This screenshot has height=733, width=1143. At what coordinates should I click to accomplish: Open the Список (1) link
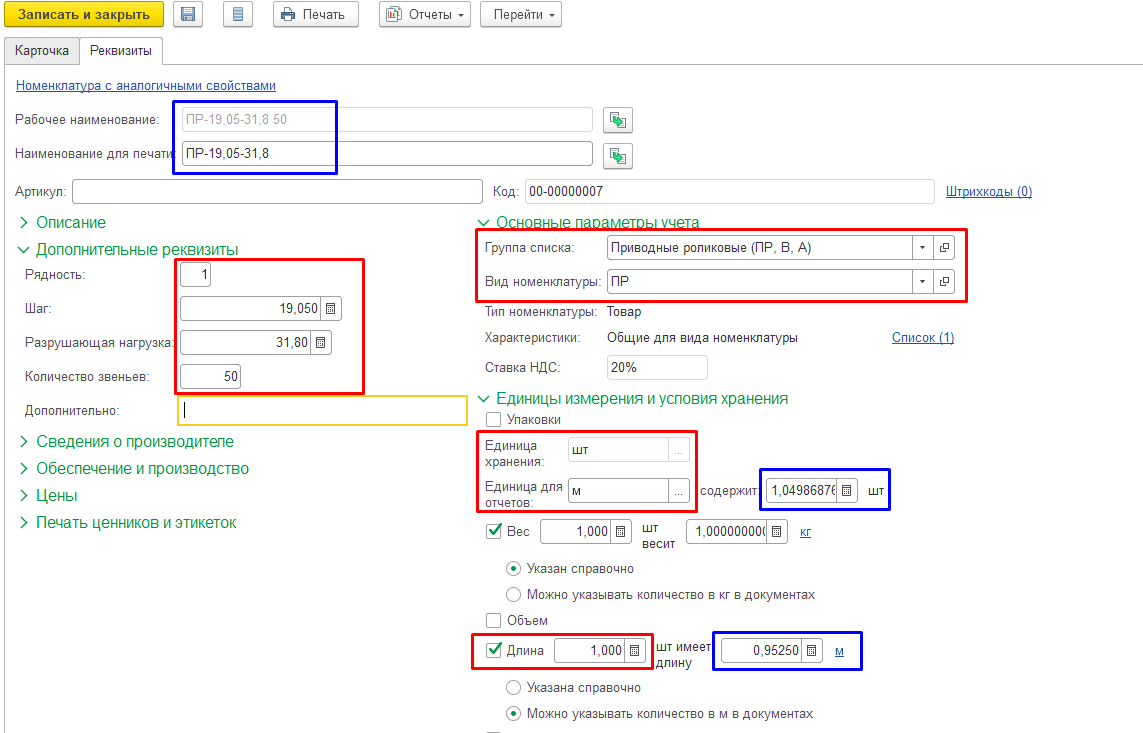coord(923,337)
